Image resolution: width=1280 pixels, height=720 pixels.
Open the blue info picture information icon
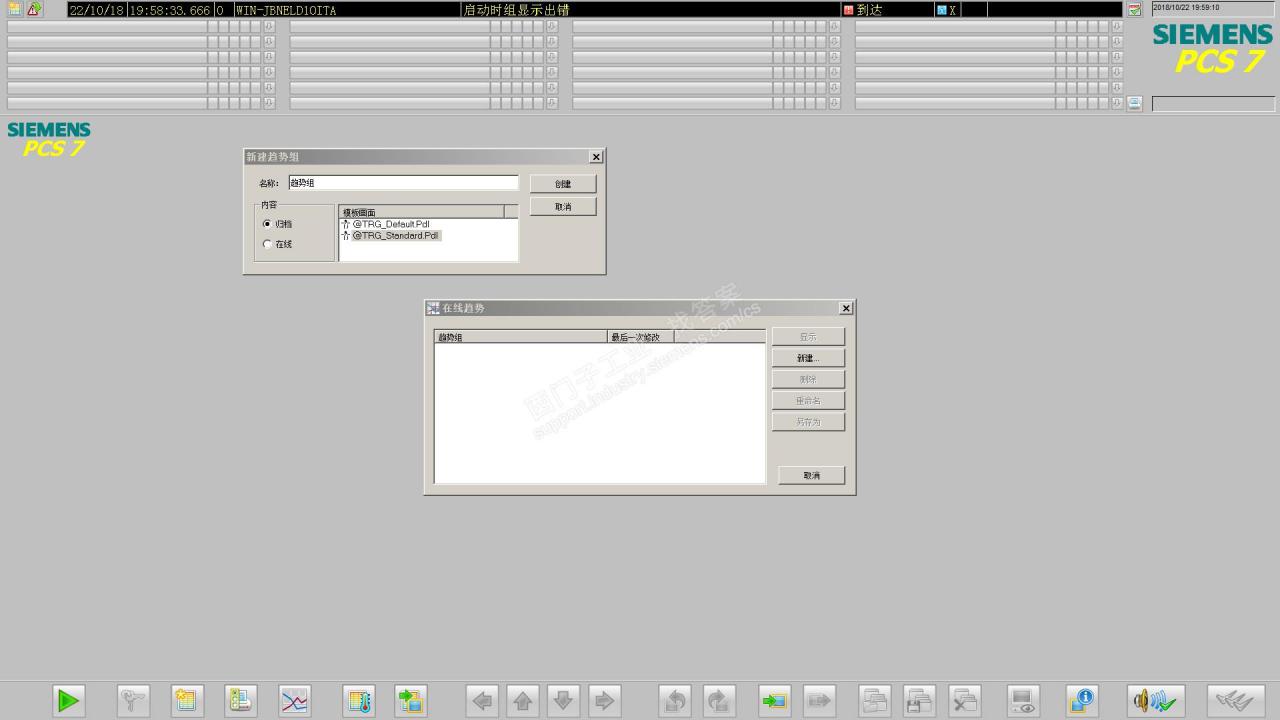[1081, 700]
